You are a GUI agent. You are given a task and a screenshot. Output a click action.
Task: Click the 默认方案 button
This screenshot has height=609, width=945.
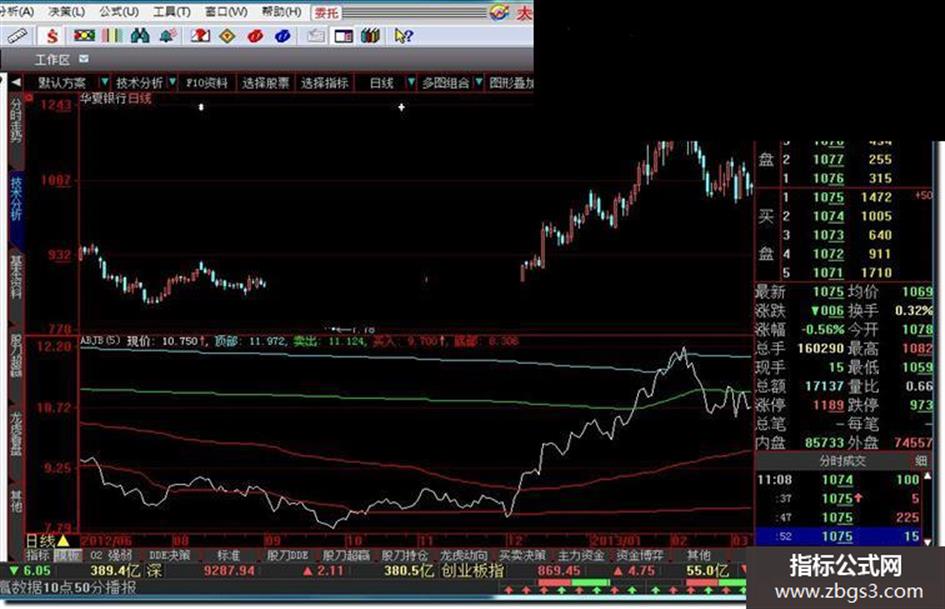(61, 83)
